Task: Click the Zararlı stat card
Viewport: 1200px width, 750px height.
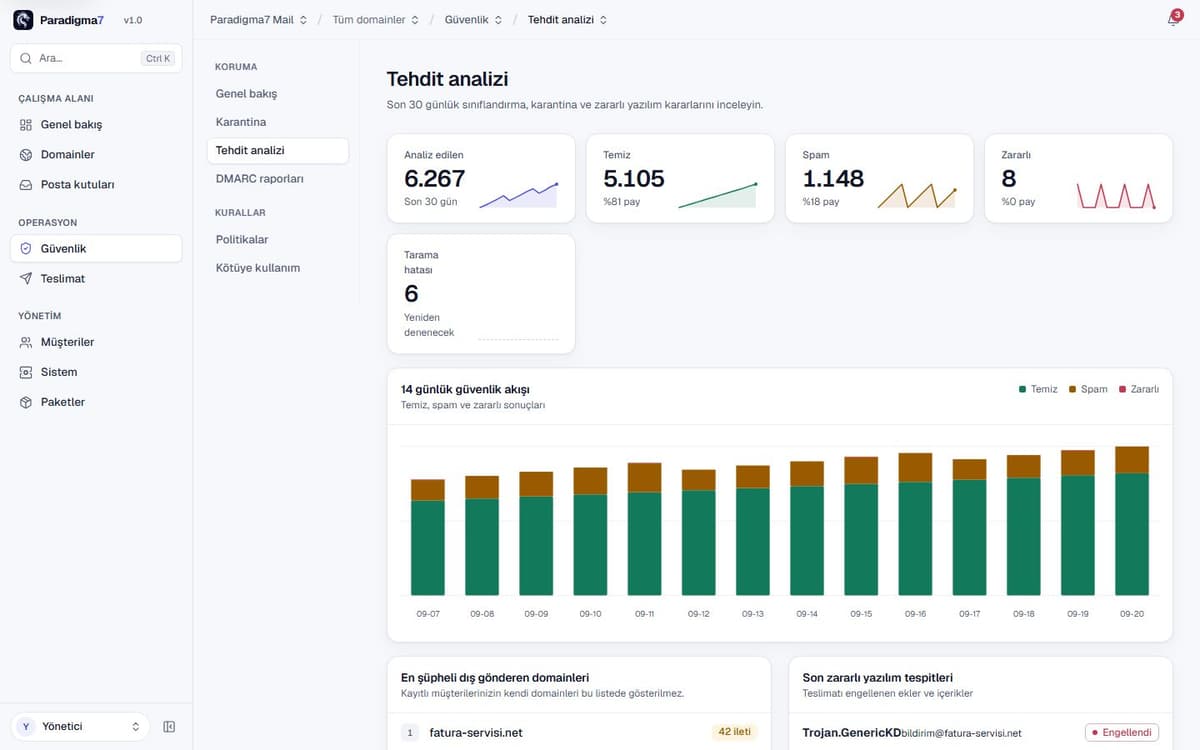Action: coord(1078,178)
